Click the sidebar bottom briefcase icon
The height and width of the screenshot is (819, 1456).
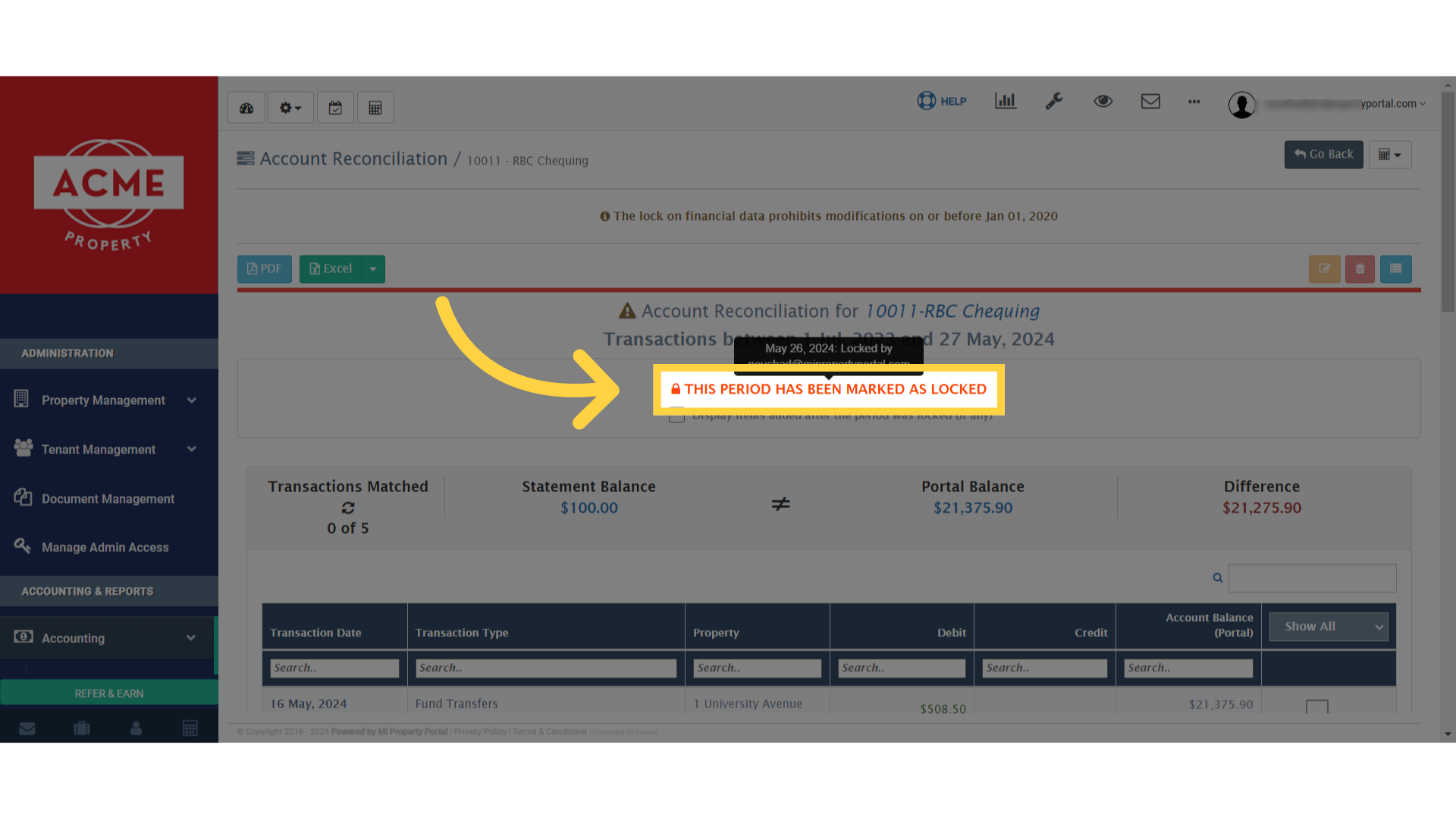click(x=82, y=729)
